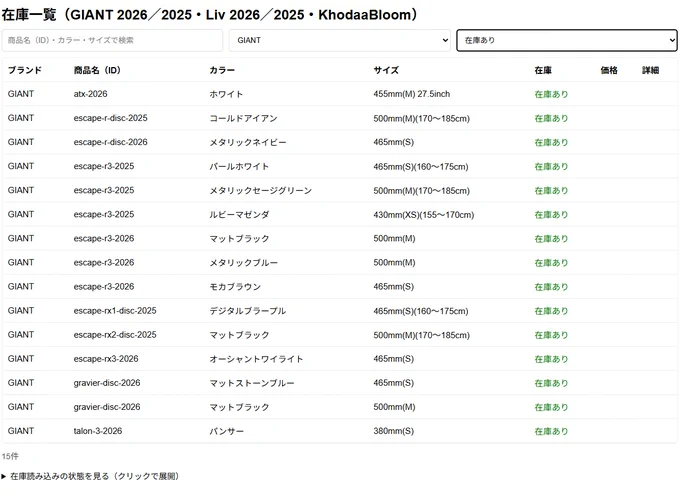Select the escape-rx1-disc-2025 product cell
680x497 pixels.
click(115, 311)
